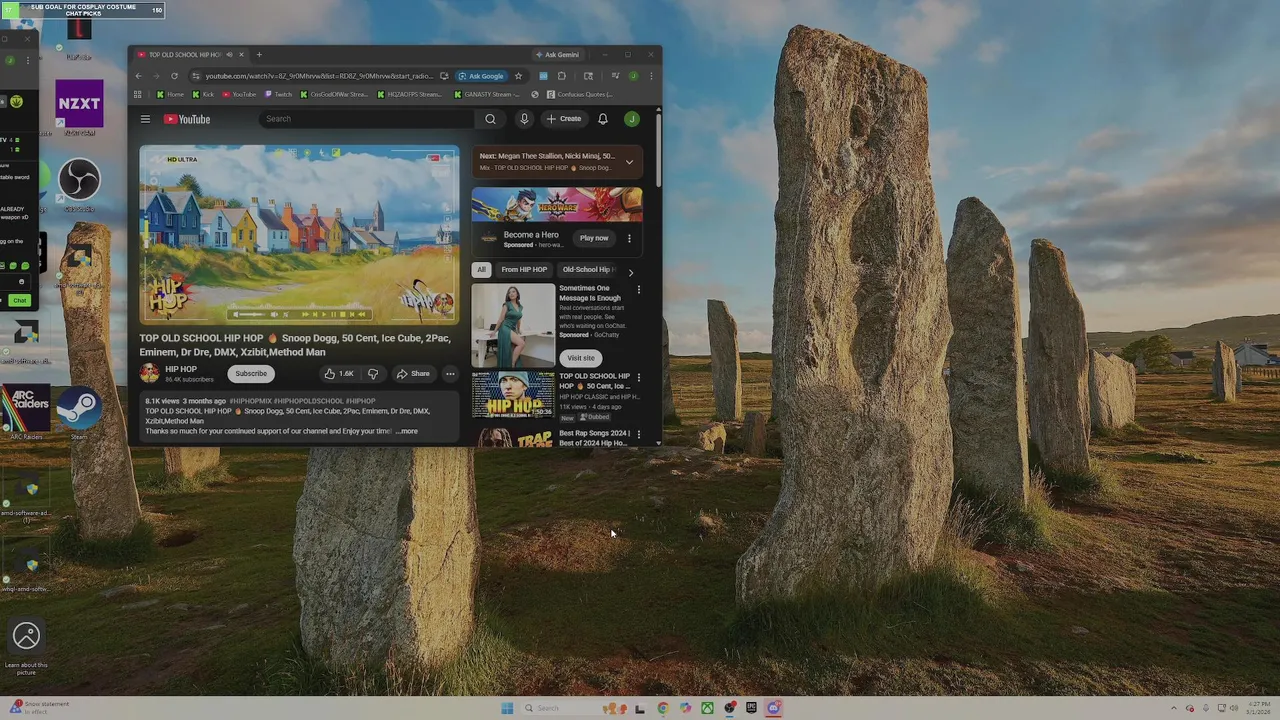1280x720 pixels.
Task: Open Chrome from the taskbar
Action: [x=663, y=708]
